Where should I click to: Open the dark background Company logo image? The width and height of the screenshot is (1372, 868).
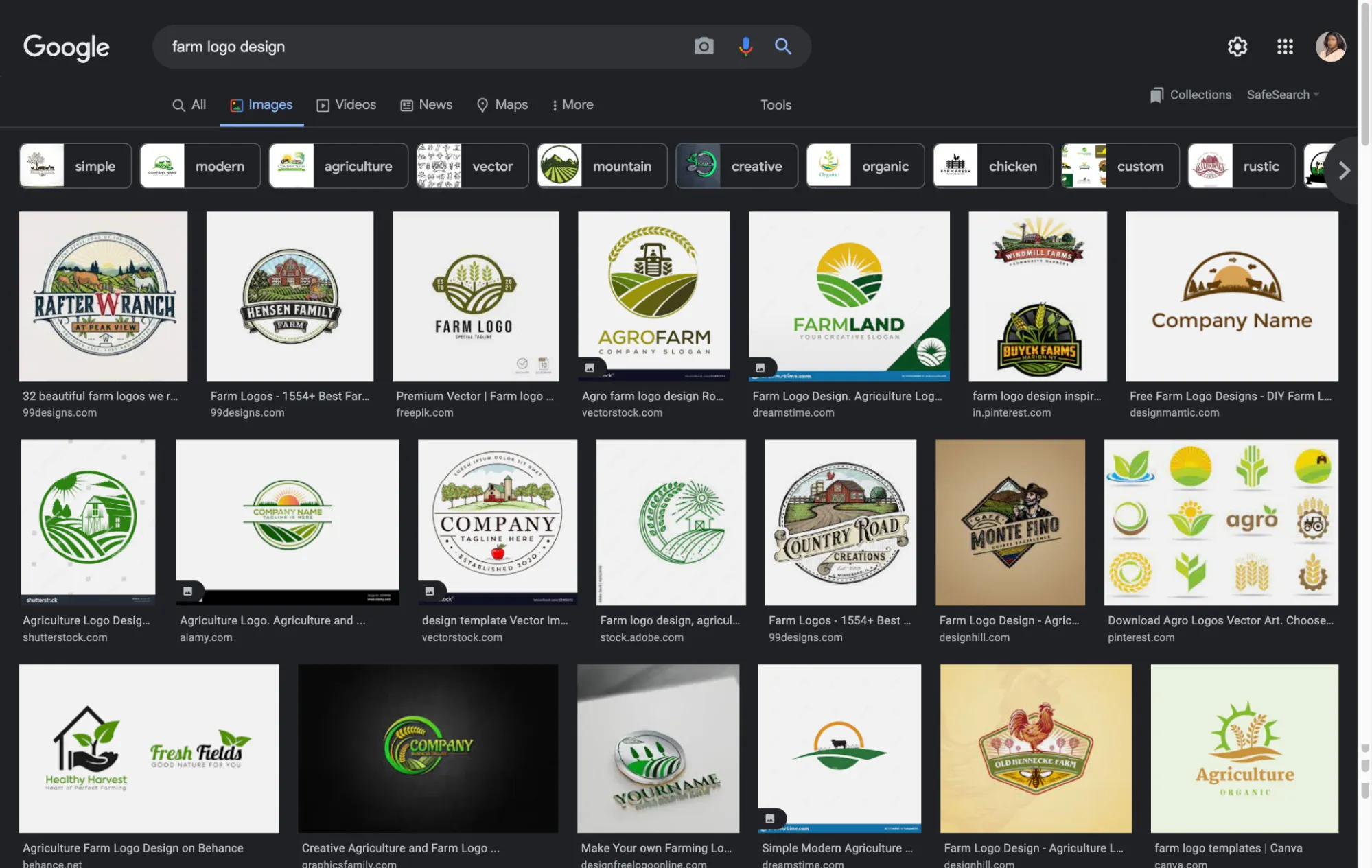click(x=428, y=749)
